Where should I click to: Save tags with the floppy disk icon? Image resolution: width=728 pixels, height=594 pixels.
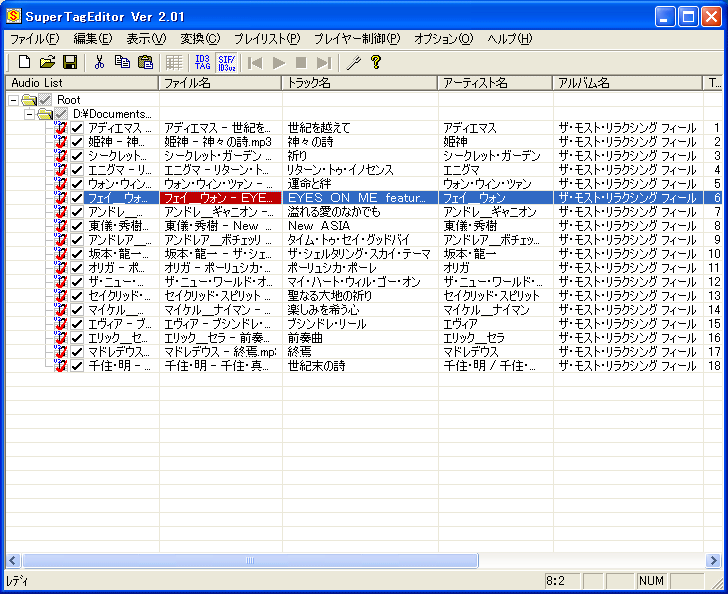coord(70,62)
